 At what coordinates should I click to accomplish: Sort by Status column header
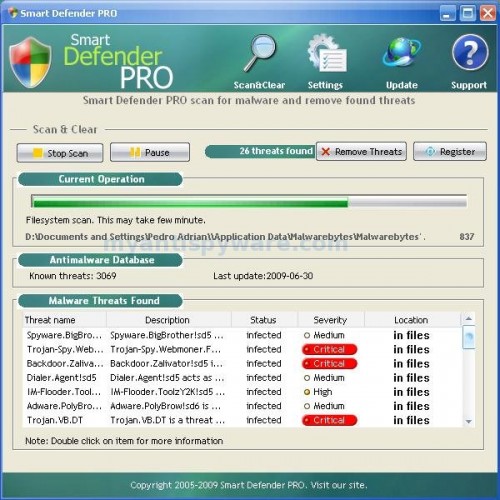pos(264,320)
